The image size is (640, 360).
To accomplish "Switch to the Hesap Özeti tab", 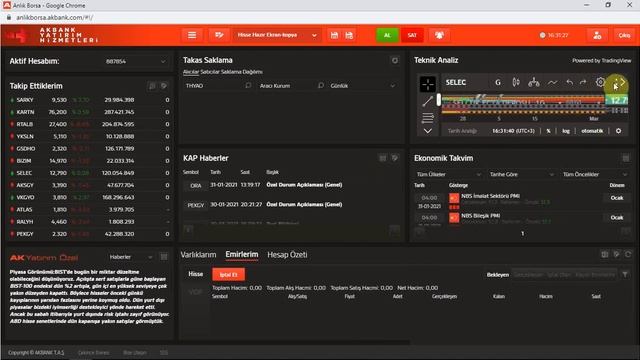I will click(x=287, y=255).
